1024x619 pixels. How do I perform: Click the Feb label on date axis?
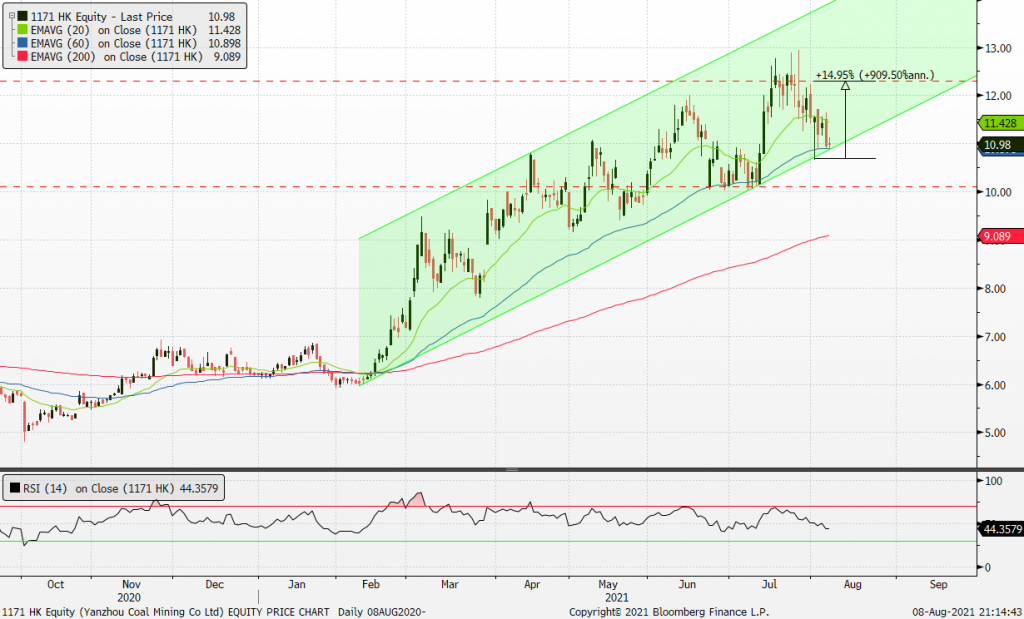pos(370,584)
